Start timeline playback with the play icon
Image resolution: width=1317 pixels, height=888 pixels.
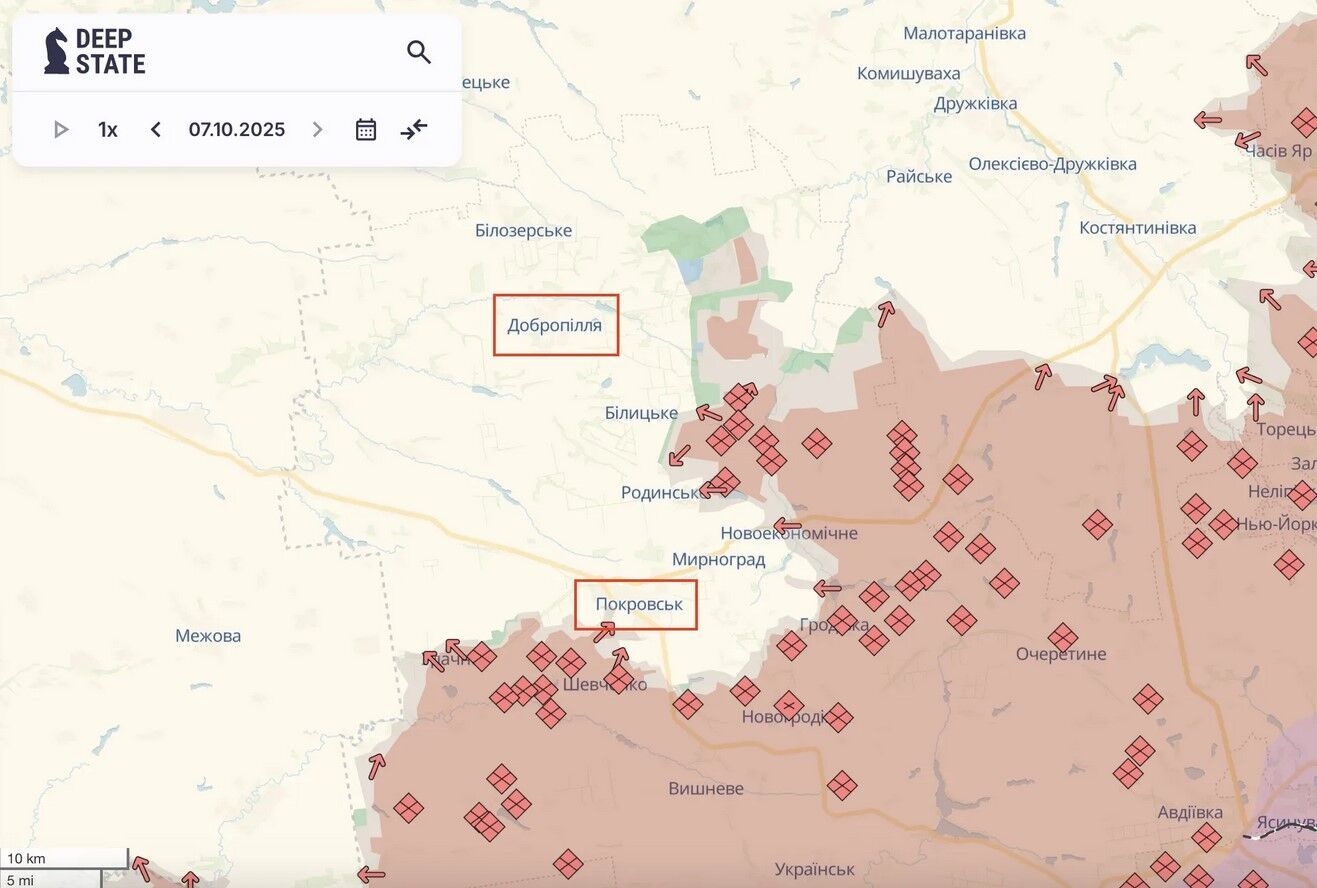(61, 128)
